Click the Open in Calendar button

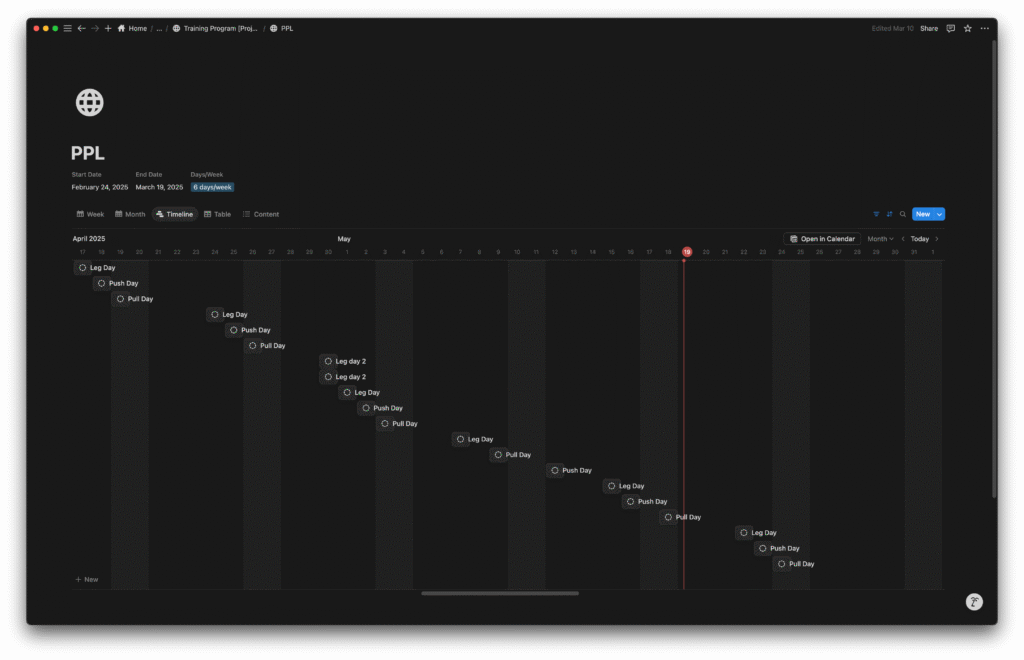tap(822, 239)
